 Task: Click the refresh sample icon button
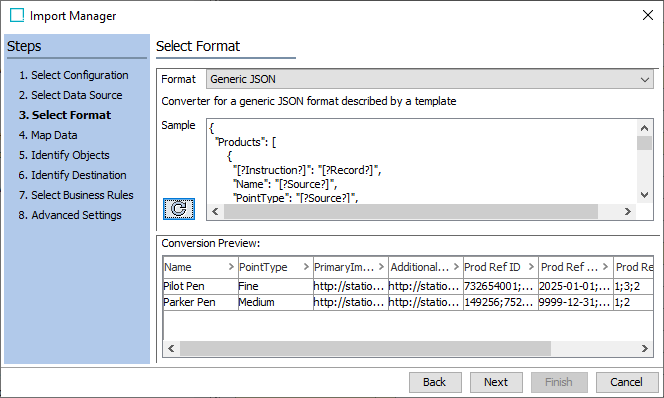tap(179, 209)
